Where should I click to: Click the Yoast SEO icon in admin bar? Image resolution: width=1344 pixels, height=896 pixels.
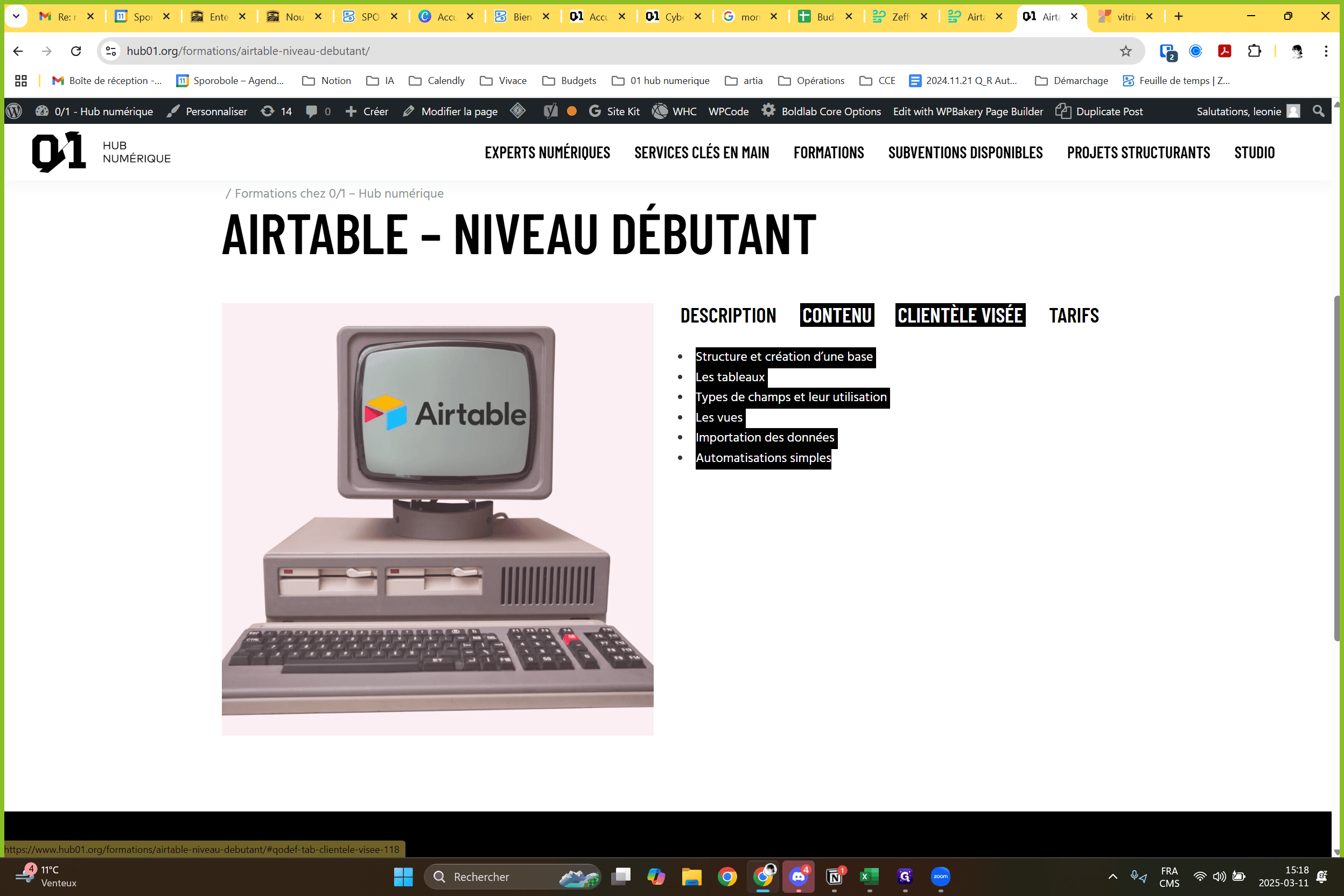(x=550, y=111)
